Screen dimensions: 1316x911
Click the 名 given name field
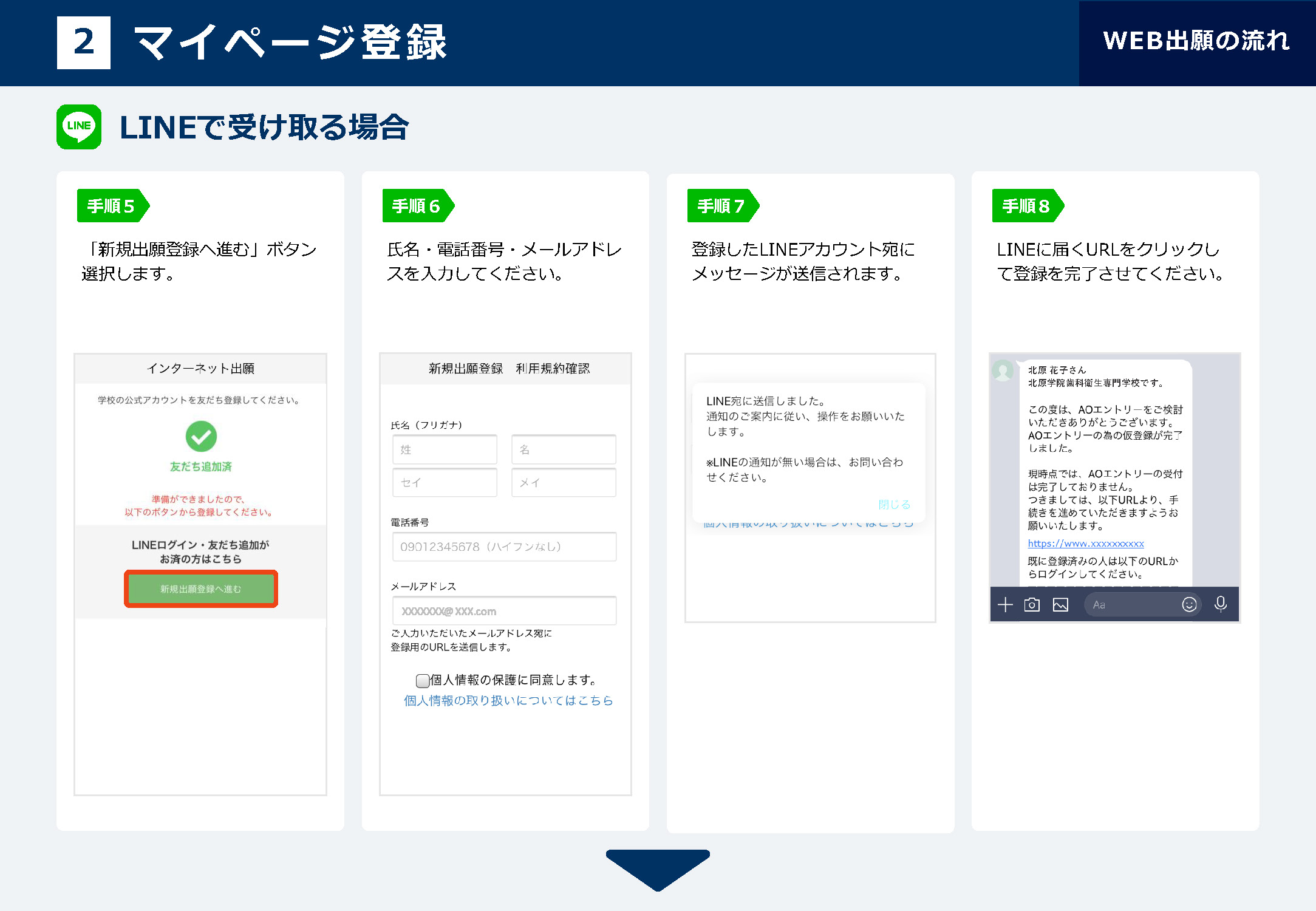point(563,449)
